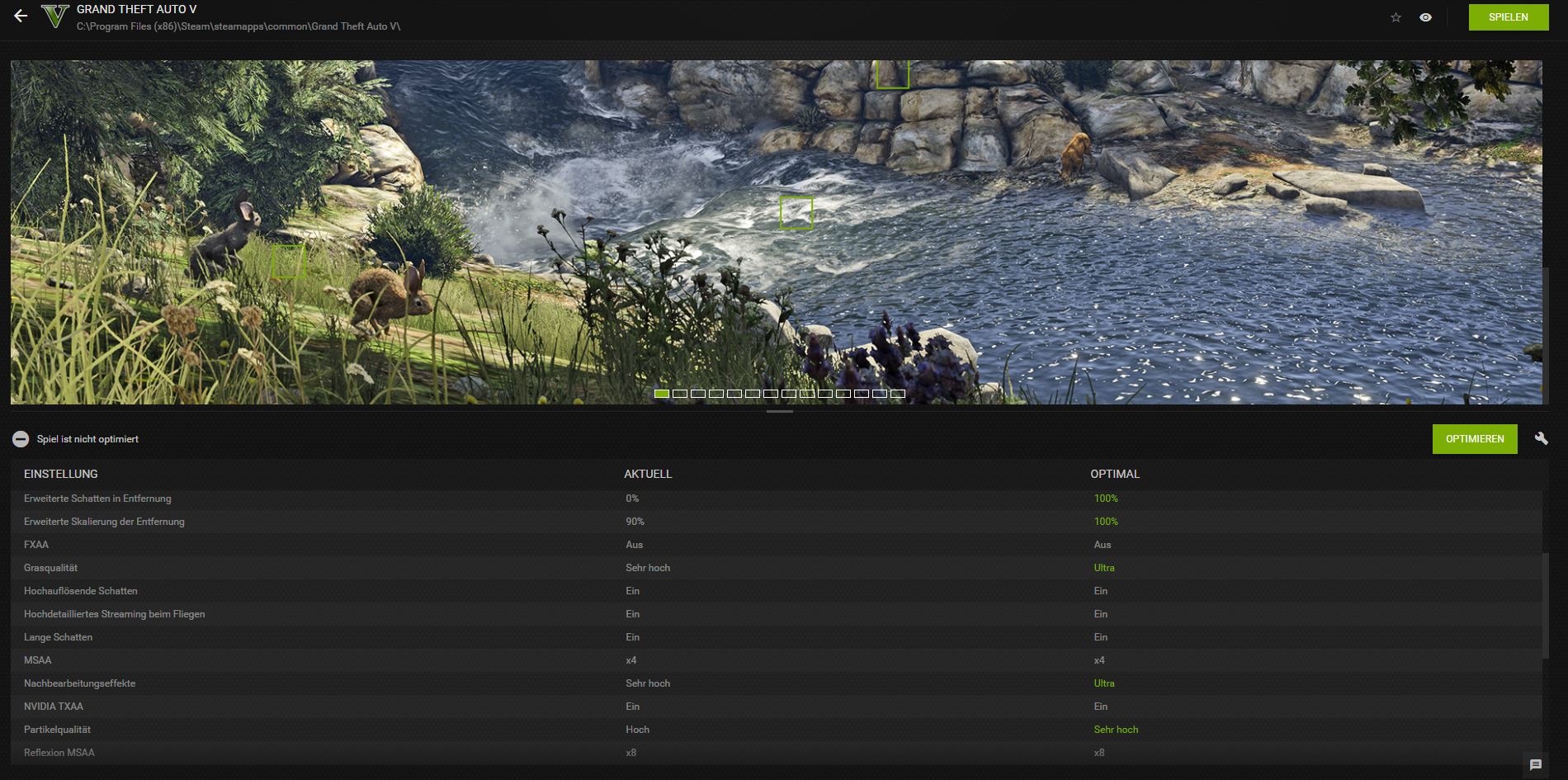Click optimal Ultra value for Grasqualität
This screenshot has height=780, width=1568.
1104,568
